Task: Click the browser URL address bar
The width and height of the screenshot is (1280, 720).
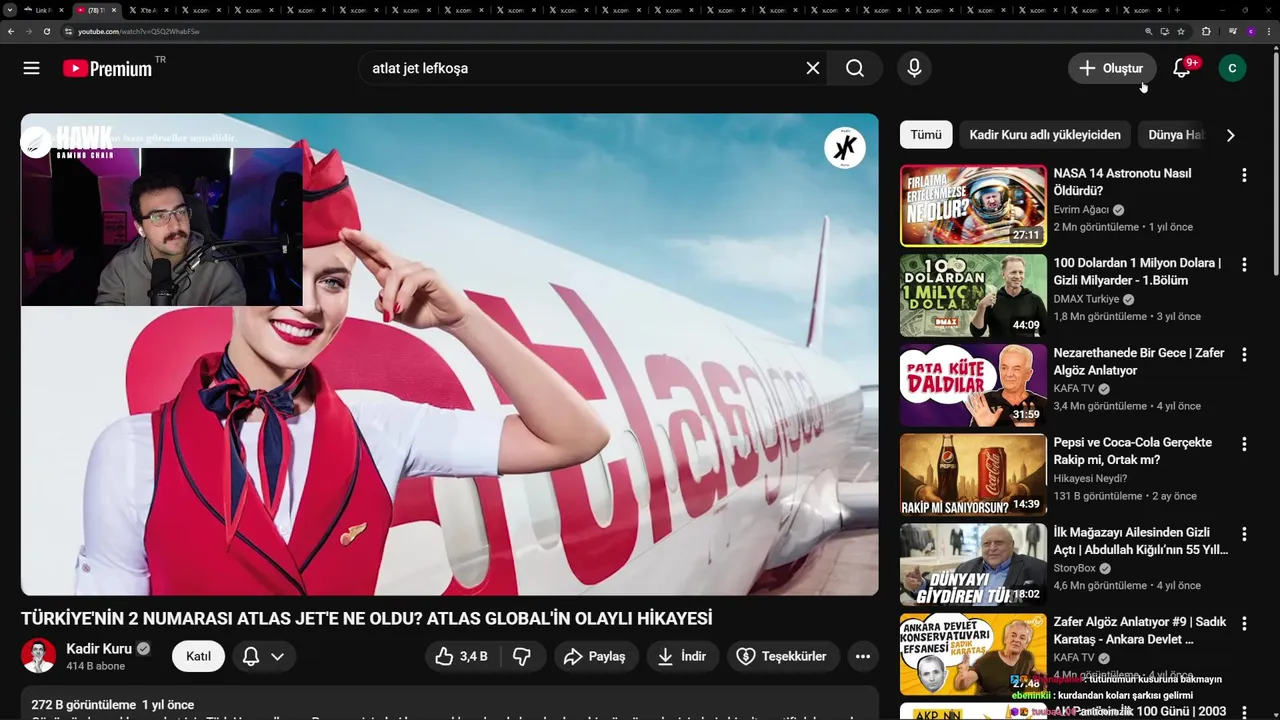Action: [600, 31]
